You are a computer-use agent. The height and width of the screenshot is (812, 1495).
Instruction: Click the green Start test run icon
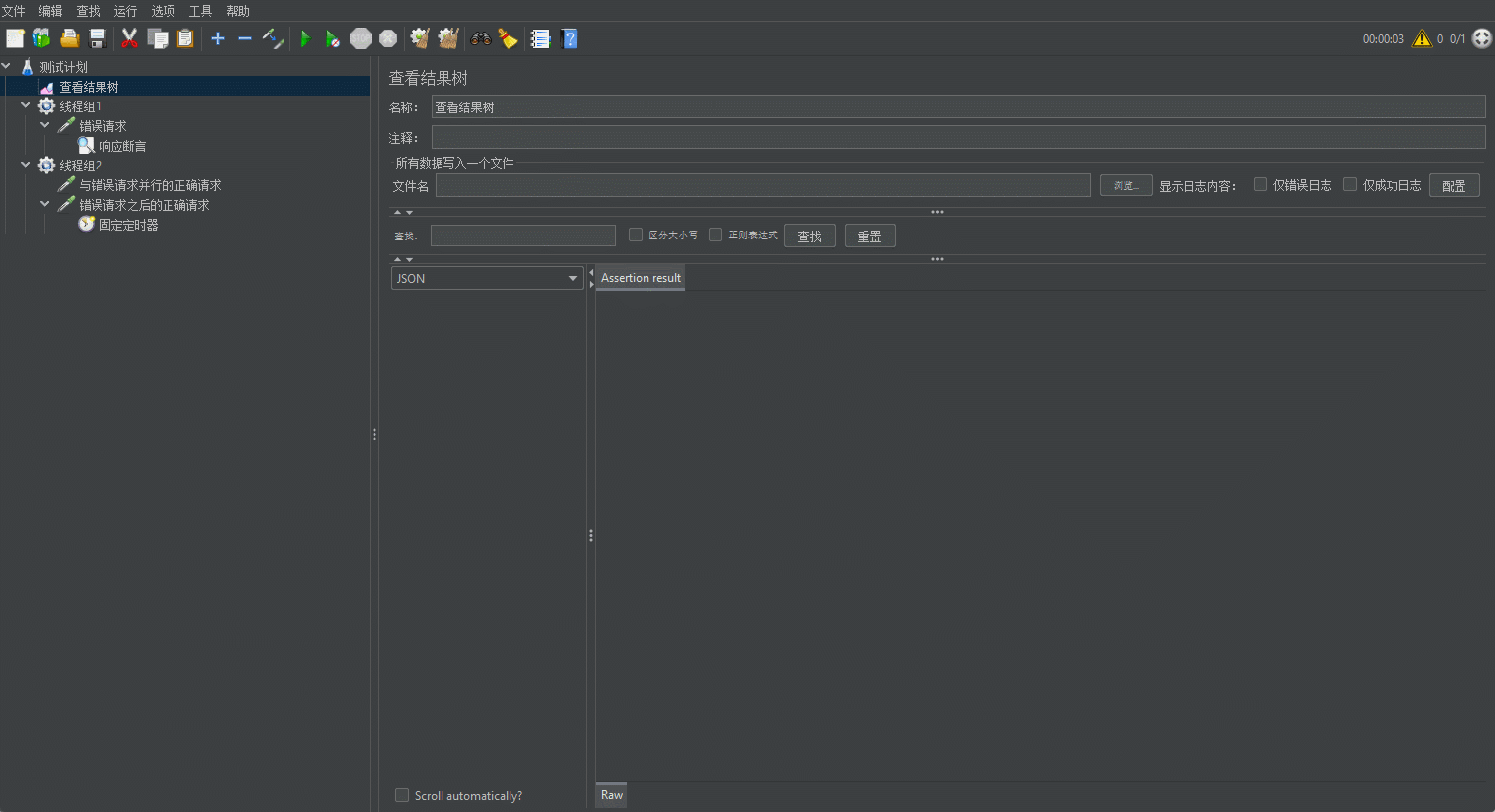coord(306,39)
